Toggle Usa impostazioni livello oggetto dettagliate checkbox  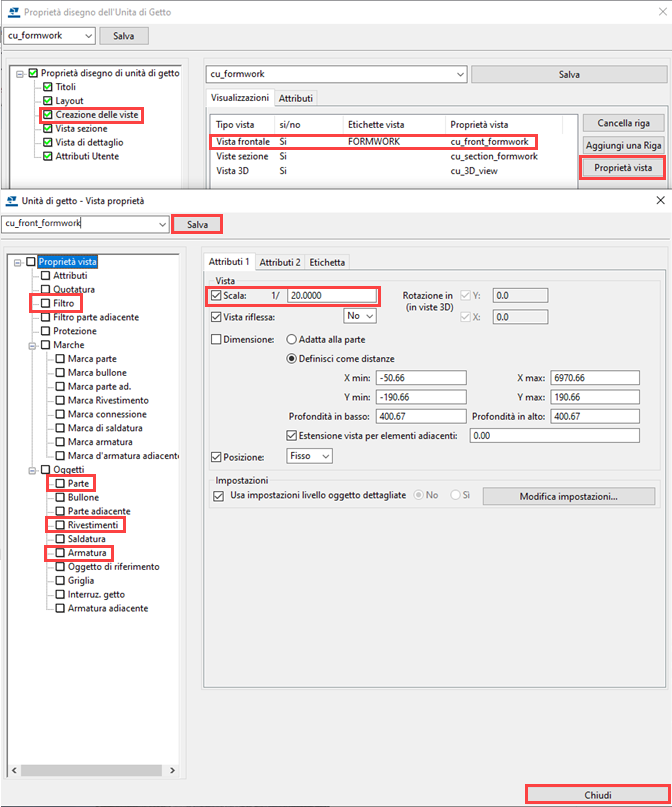pos(219,496)
